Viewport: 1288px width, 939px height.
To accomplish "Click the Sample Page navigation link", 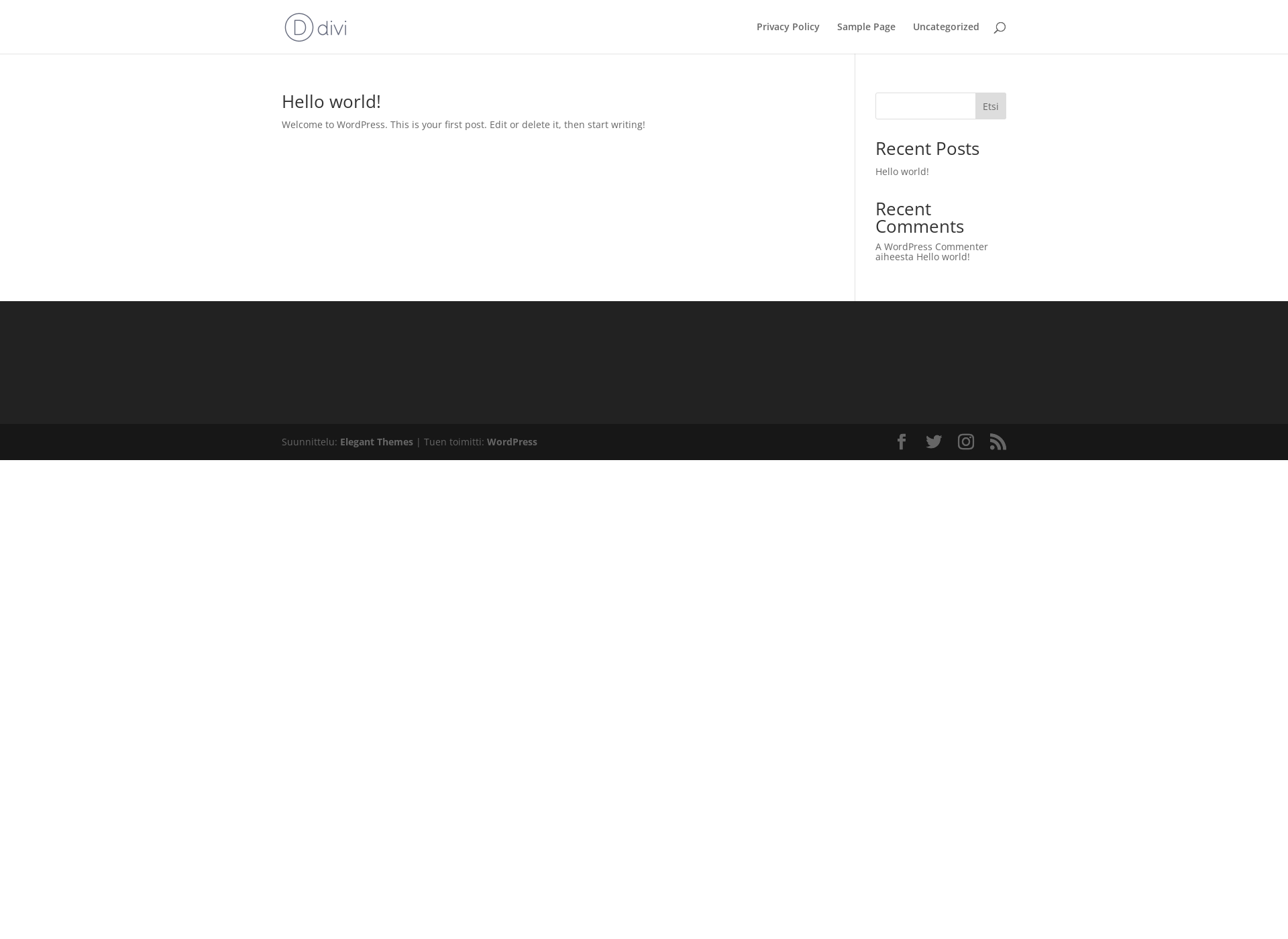I will [x=866, y=26].
